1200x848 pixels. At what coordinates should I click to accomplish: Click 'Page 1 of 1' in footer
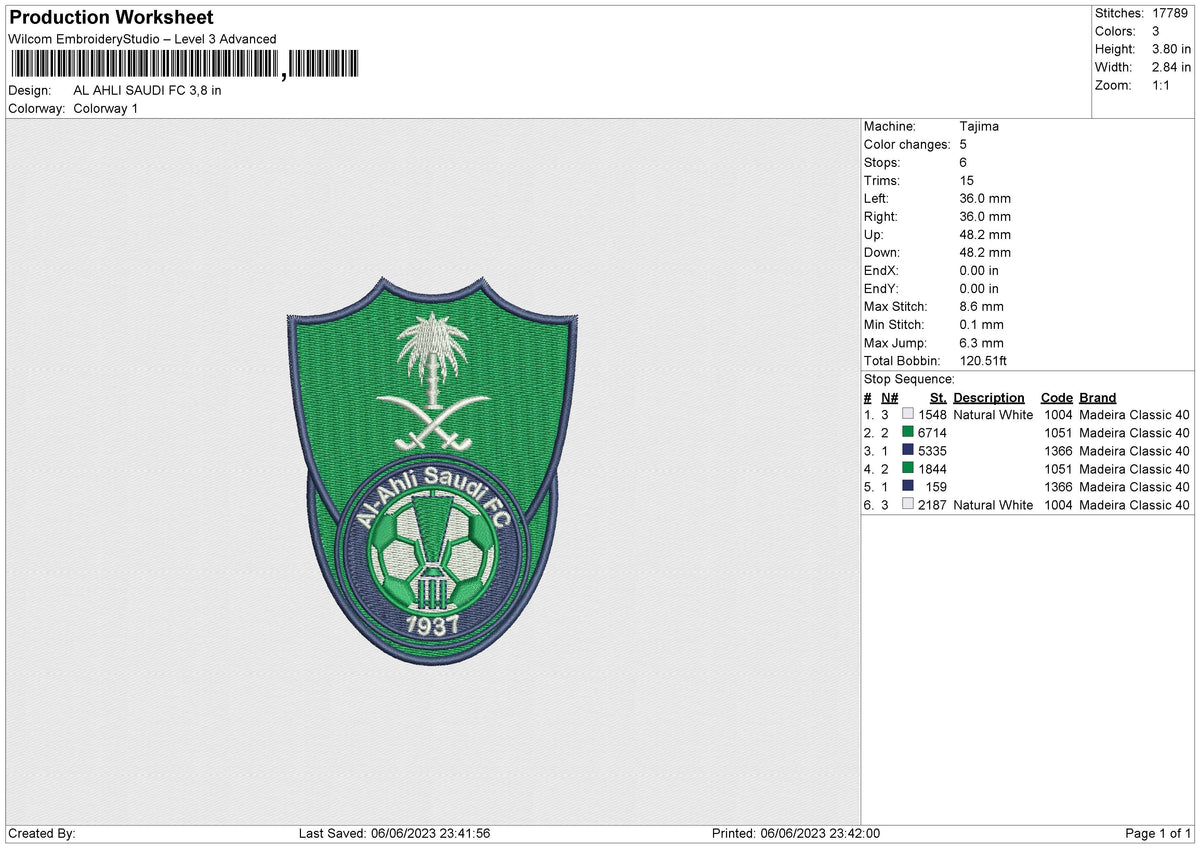pos(1159,833)
